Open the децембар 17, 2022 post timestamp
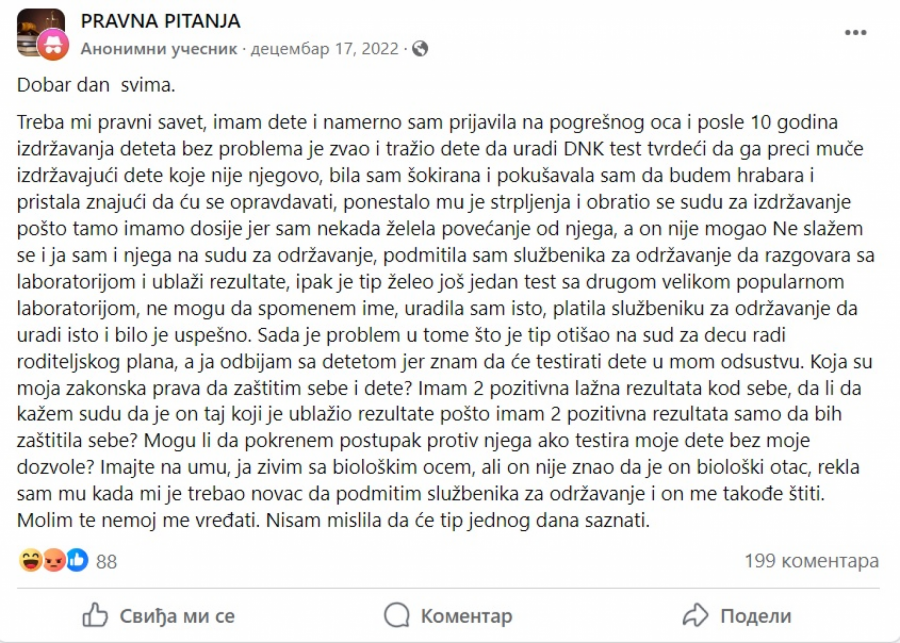Screen dimensions: 900x643 325,48
